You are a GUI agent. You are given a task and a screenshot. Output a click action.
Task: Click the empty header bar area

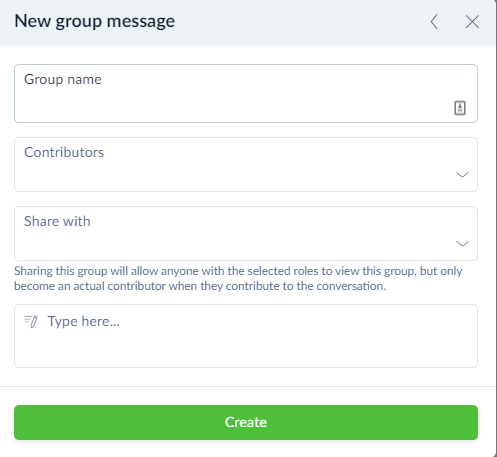click(300, 22)
